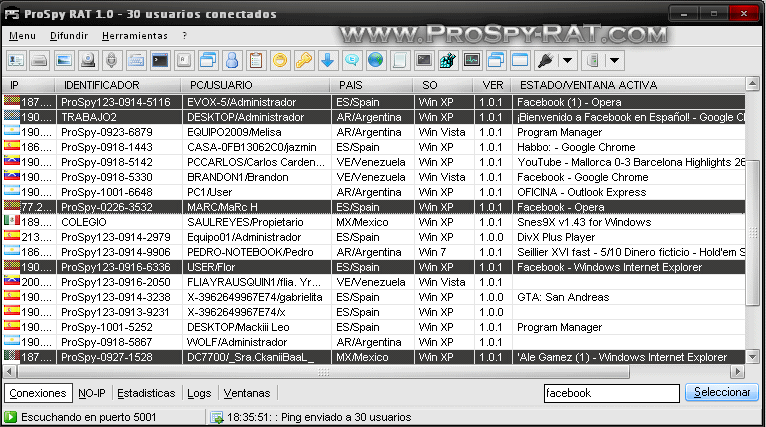766x427 pixels.
Task: Open the drive file manager icon
Action: (x=40, y=61)
